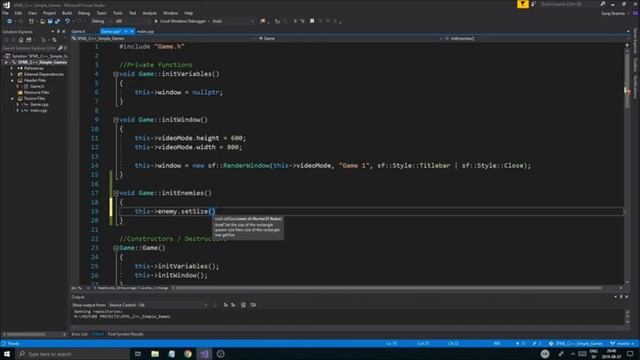Open the Show output from dropdown
This screenshot has height=360, width=640.
click(158, 305)
